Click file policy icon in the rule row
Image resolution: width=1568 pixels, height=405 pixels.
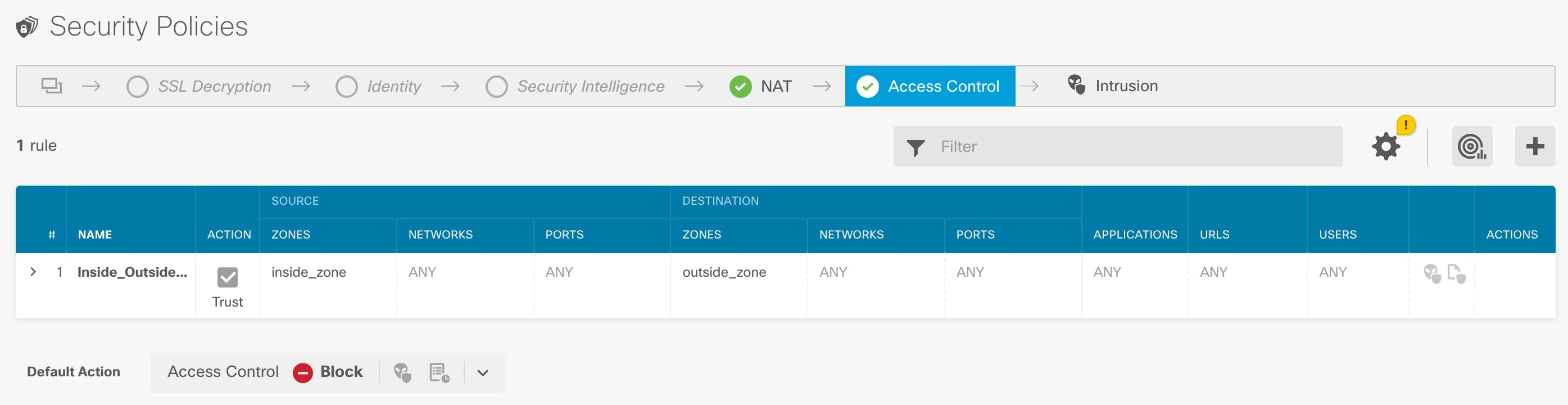(x=1456, y=273)
